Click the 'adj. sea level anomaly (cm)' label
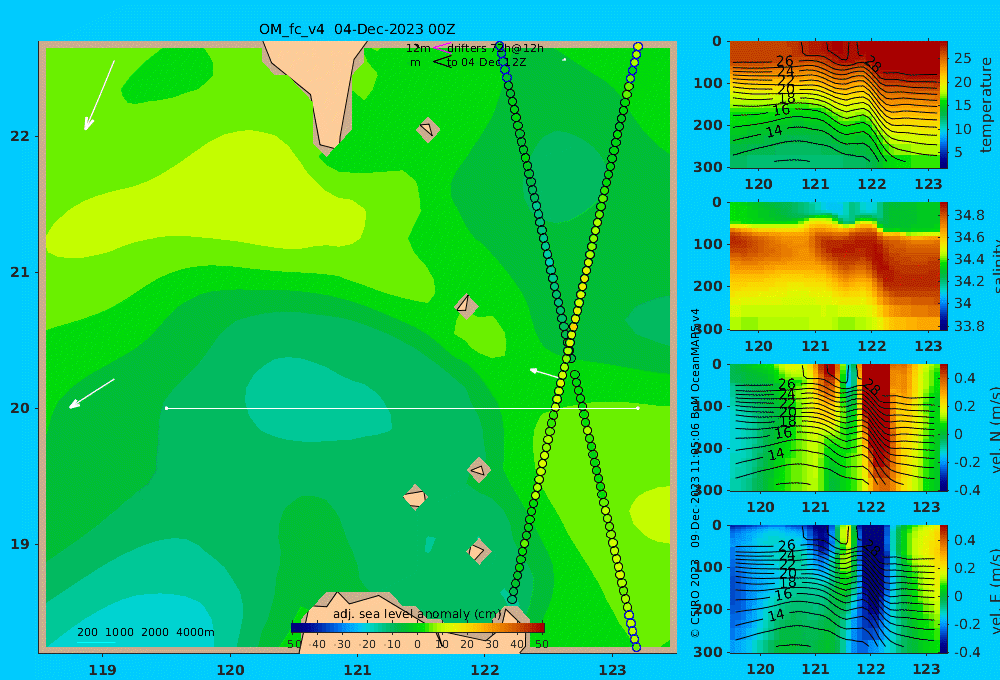The image size is (1000, 680). (x=417, y=614)
